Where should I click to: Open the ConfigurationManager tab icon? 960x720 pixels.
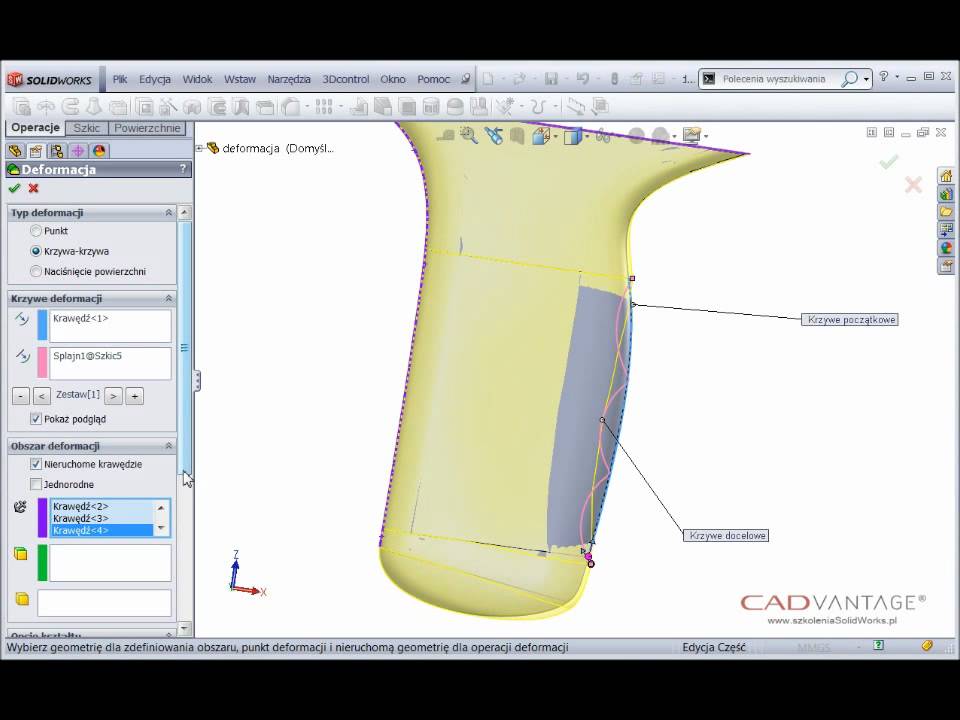point(57,151)
